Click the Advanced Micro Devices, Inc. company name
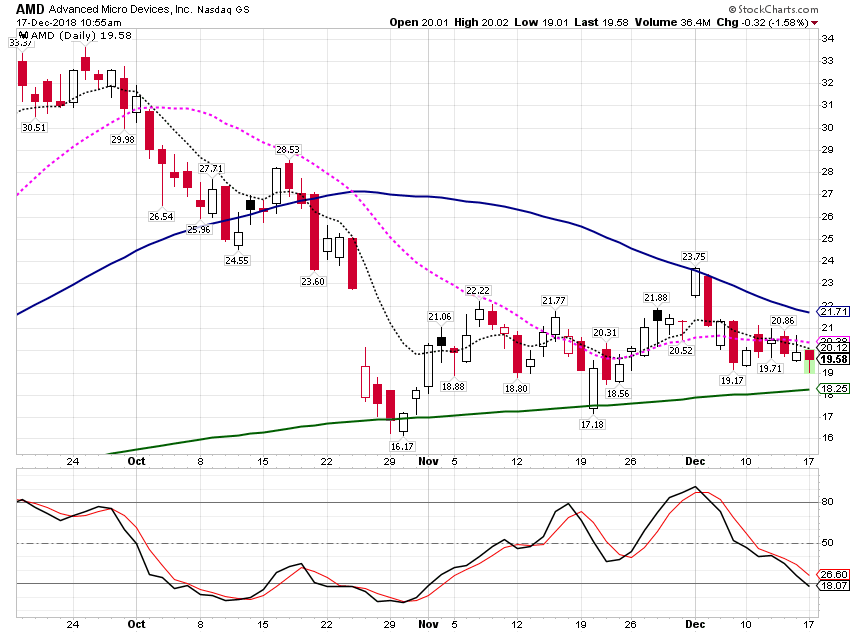This screenshot has width=850, height=633. [120, 9]
